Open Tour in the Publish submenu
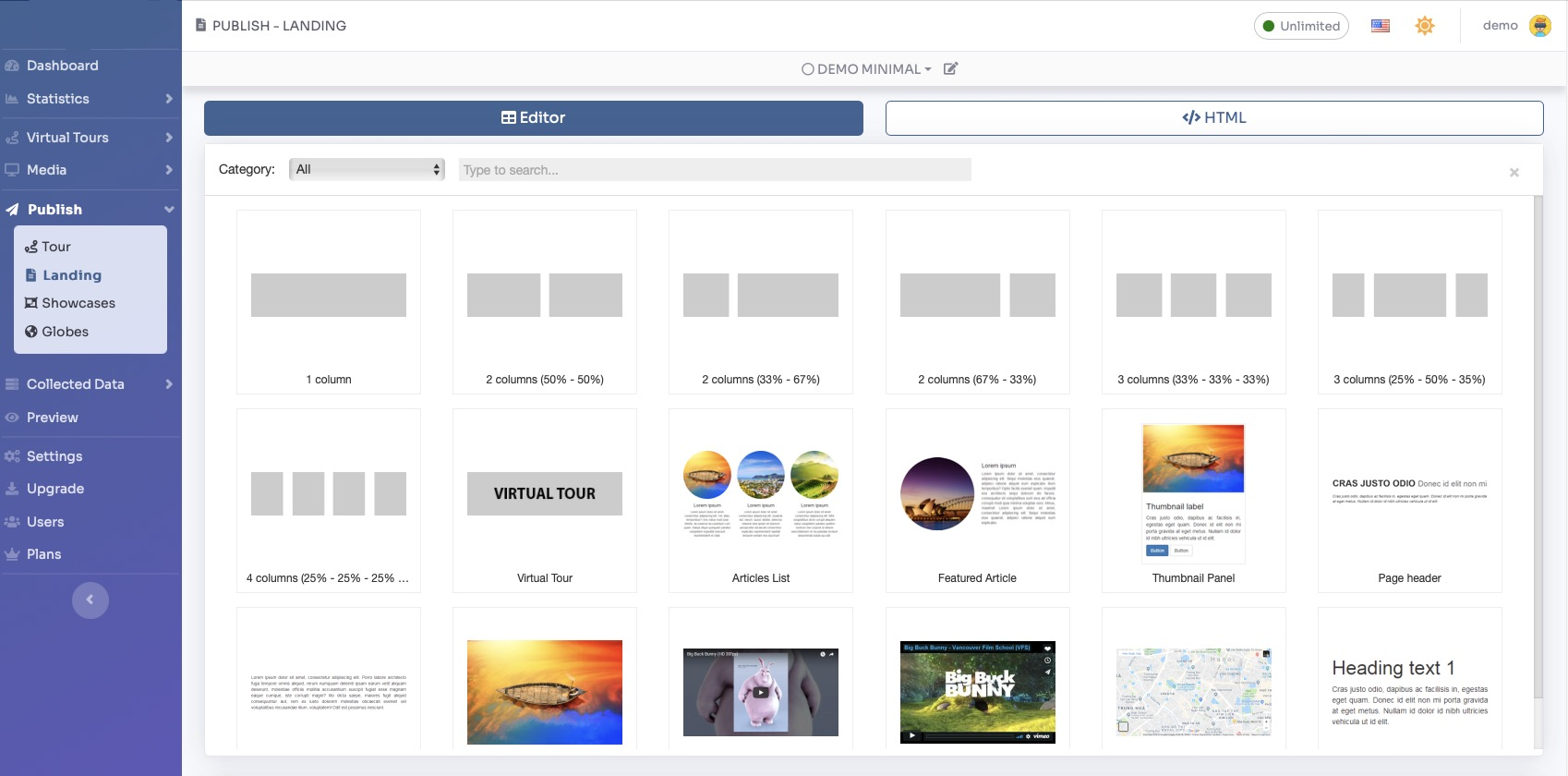The height and width of the screenshot is (776, 1568). [56, 247]
